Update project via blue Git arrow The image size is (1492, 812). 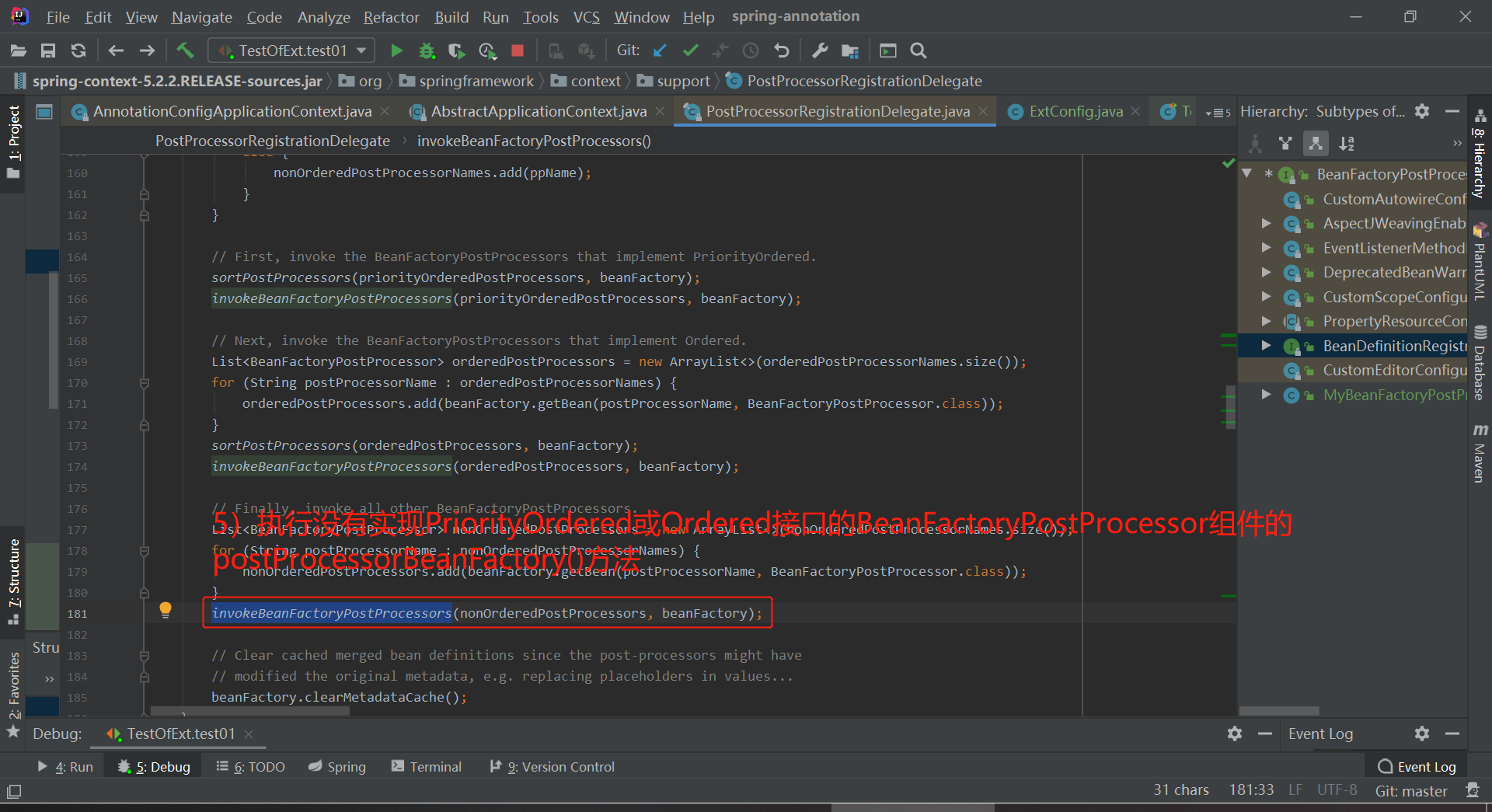[x=660, y=51]
